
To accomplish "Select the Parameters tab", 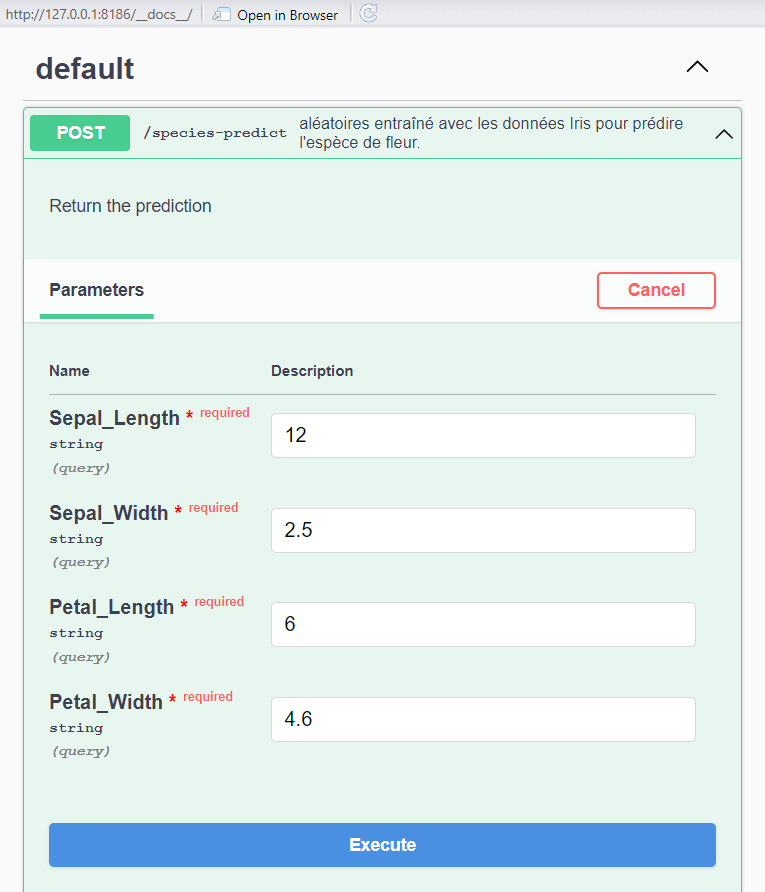I will point(97,291).
